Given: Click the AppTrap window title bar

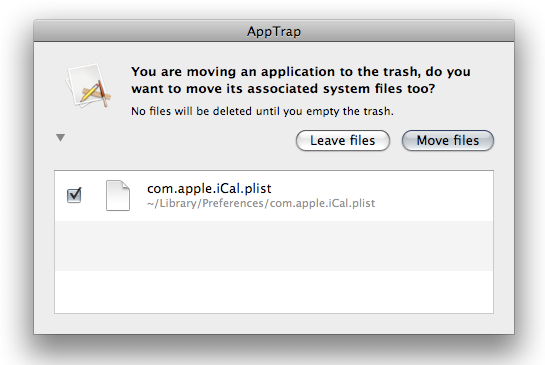Looking at the screenshot, I should [x=274, y=31].
